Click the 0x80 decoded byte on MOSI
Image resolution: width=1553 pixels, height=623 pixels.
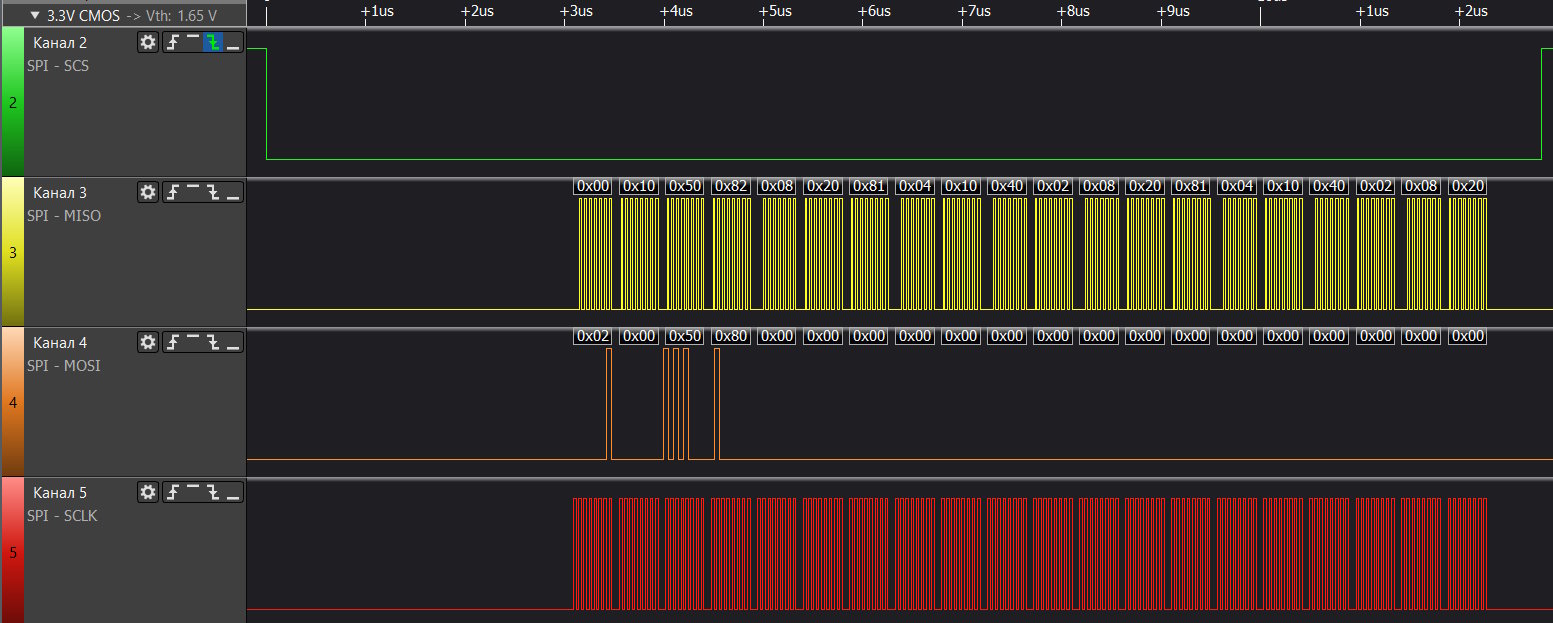(732, 336)
